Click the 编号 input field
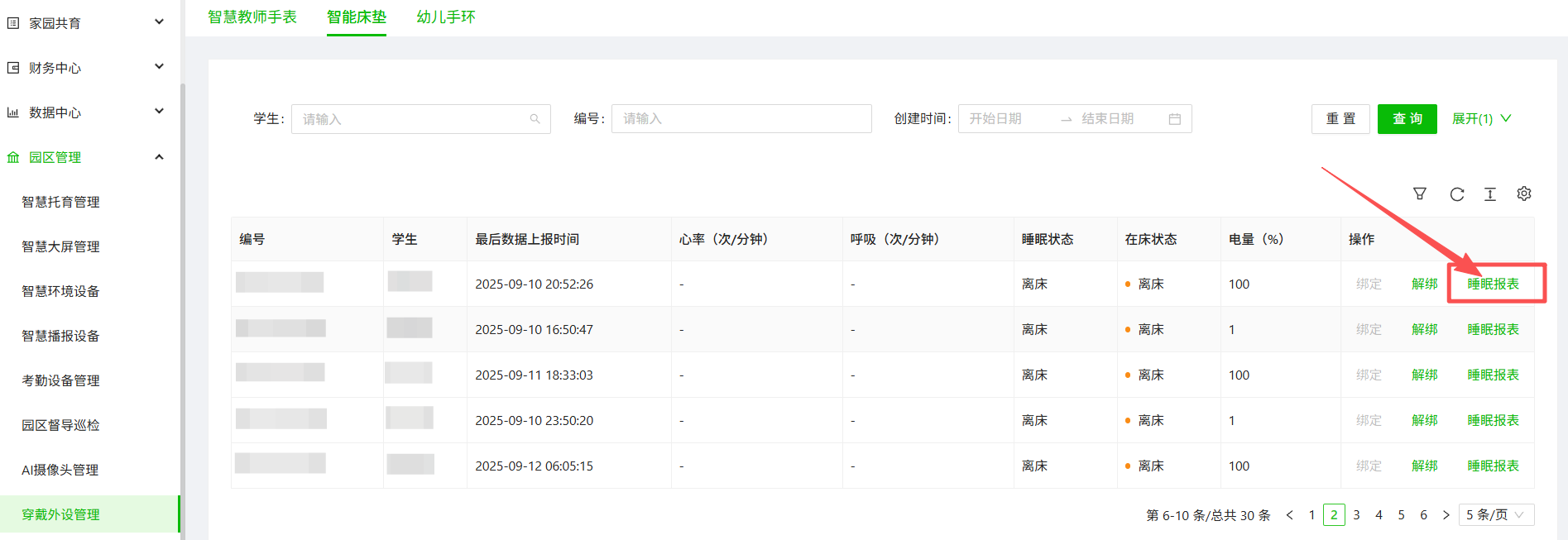This screenshot has width=1568, height=540. [x=741, y=119]
